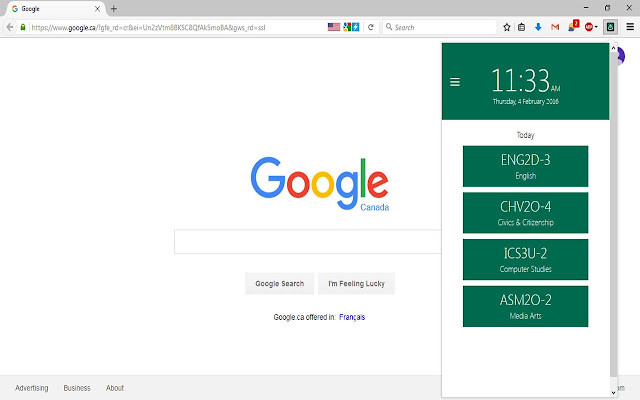Click the popup scrollbar down arrow
This screenshot has width=640, height=400.
click(613, 393)
